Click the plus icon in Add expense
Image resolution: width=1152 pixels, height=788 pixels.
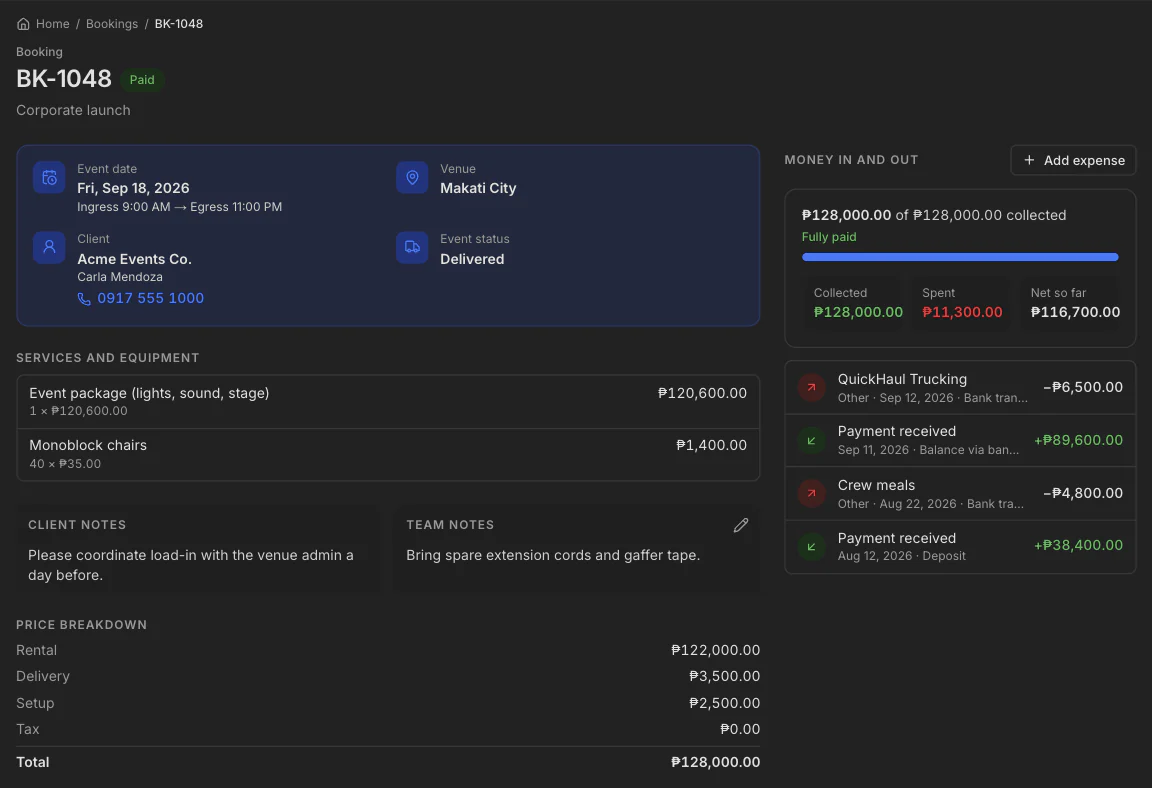[x=1029, y=160]
